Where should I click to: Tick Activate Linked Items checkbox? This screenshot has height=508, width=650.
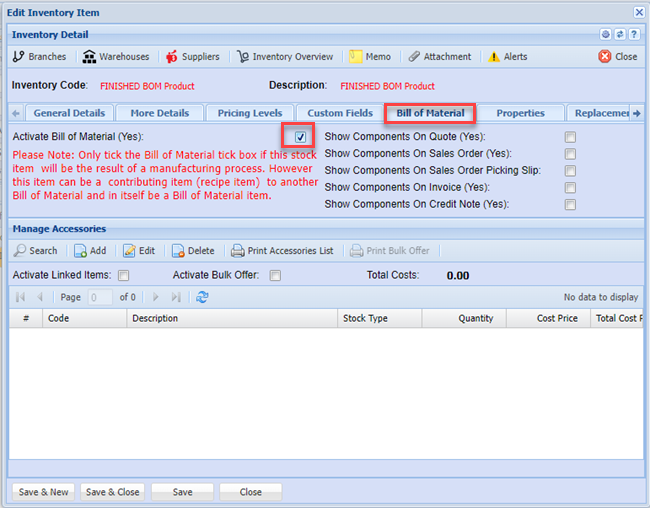124,275
